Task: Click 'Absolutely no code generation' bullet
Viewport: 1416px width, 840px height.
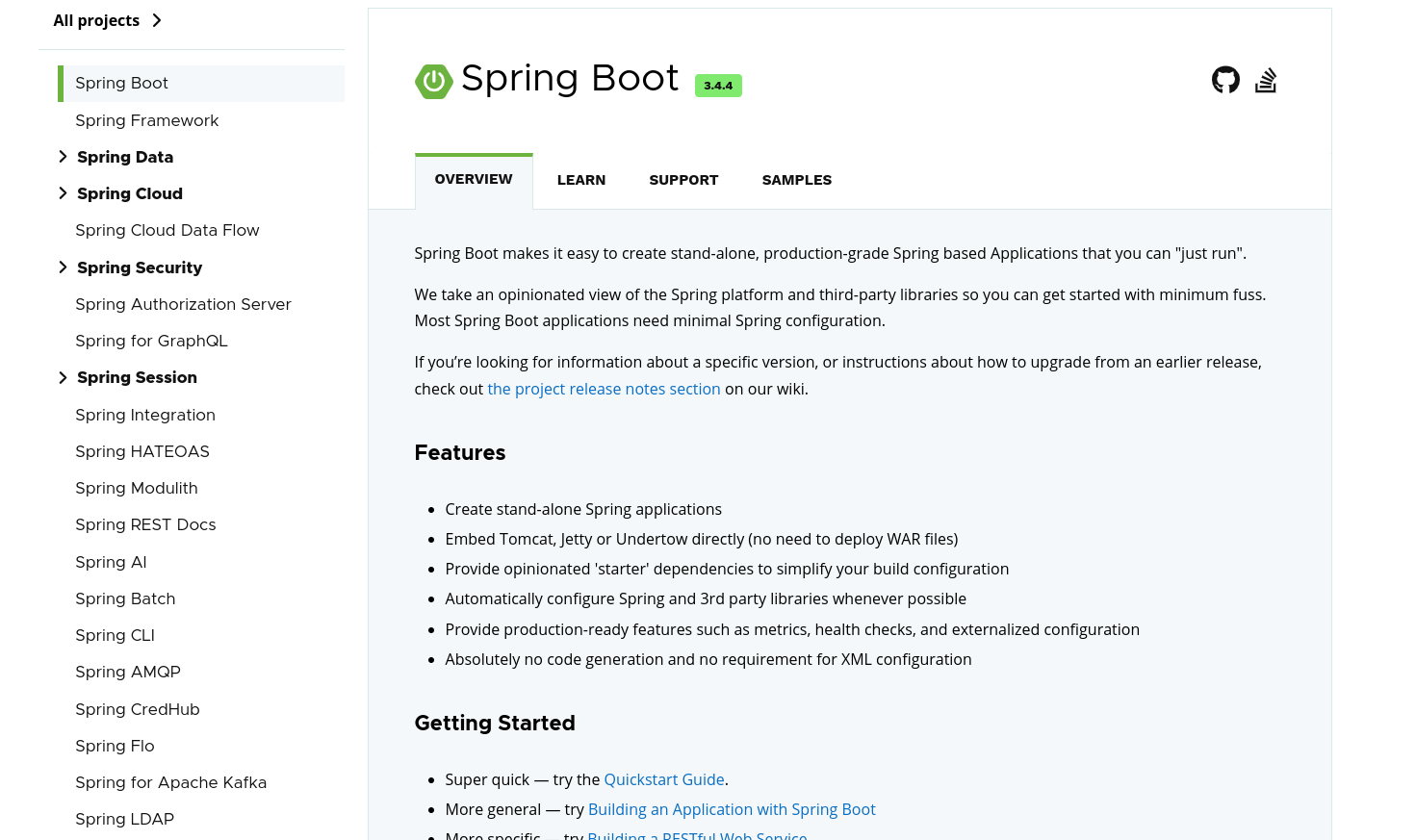Action: tap(708, 659)
